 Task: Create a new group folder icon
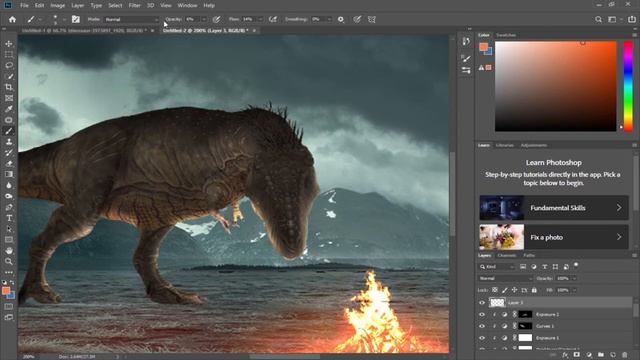pos(601,355)
